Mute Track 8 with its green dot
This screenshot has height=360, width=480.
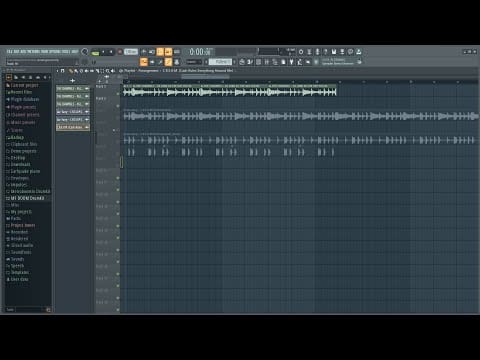(x=118, y=178)
